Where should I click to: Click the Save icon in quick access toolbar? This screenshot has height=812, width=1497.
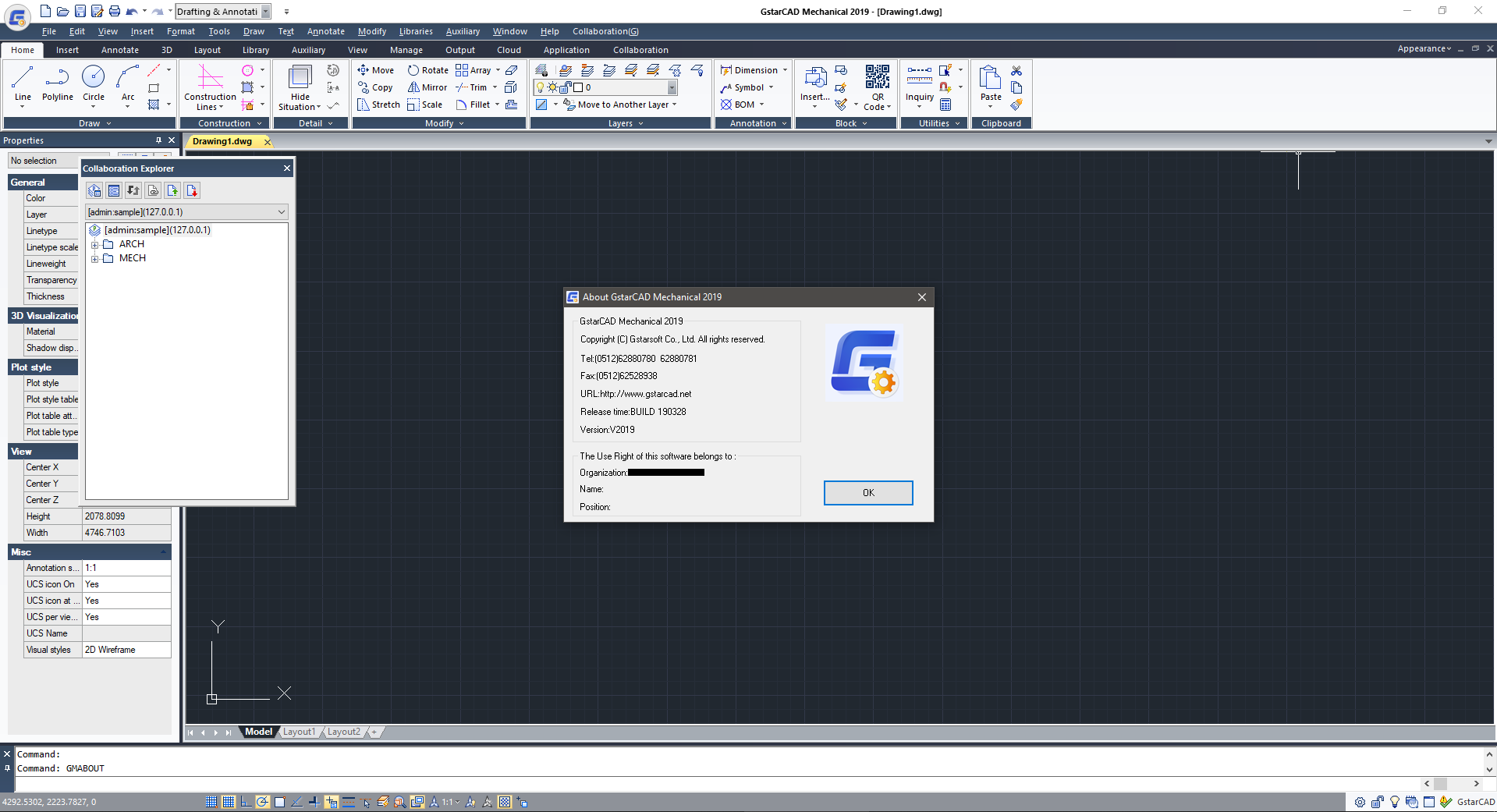pos(80,11)
